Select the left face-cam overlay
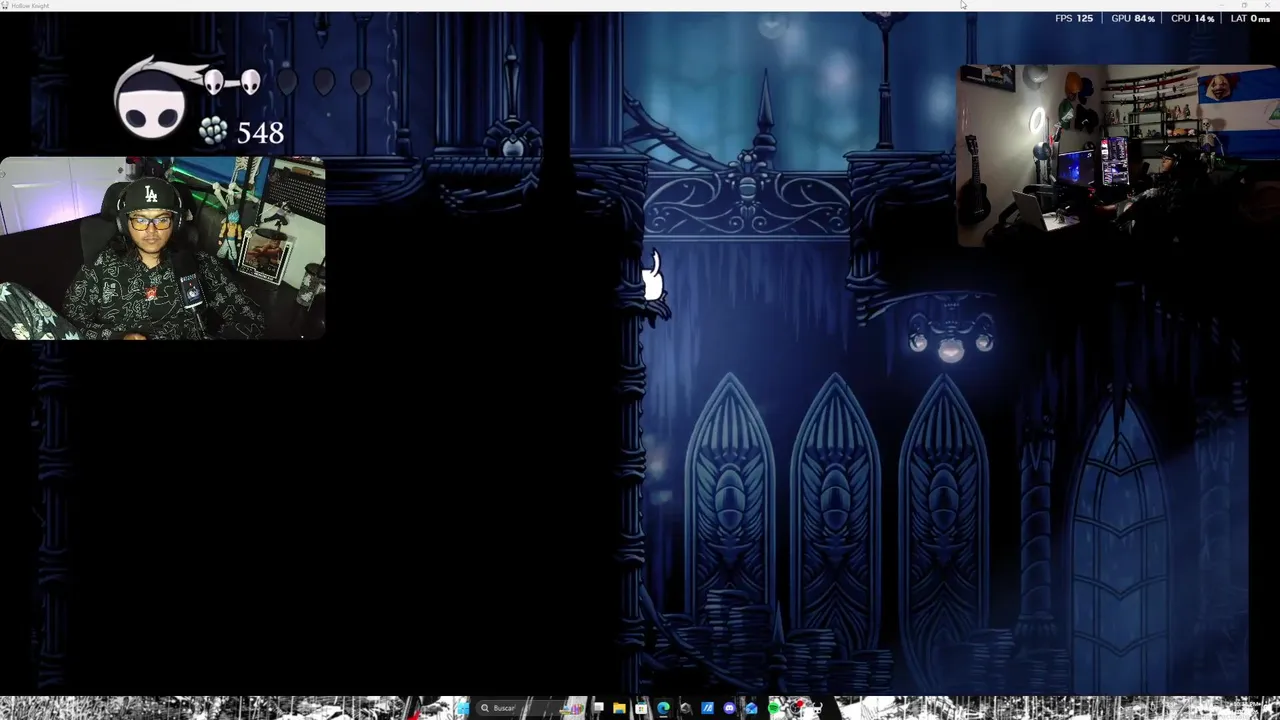The height and width of the screenshot is (720, 1280). pyautogui.click(x=162, y=248)
